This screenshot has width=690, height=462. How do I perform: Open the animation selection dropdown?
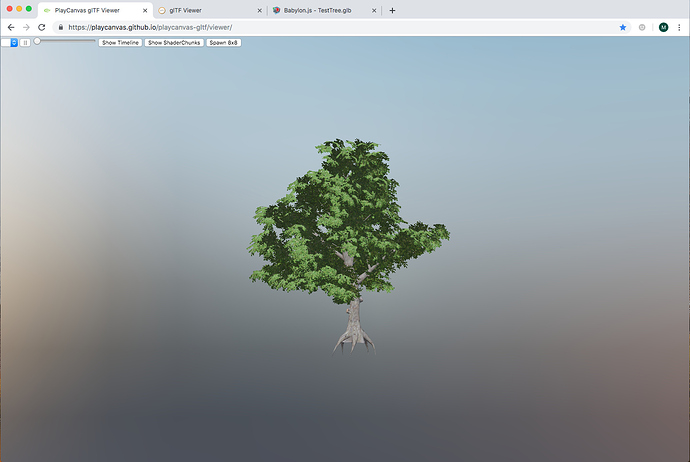[9, 43]
